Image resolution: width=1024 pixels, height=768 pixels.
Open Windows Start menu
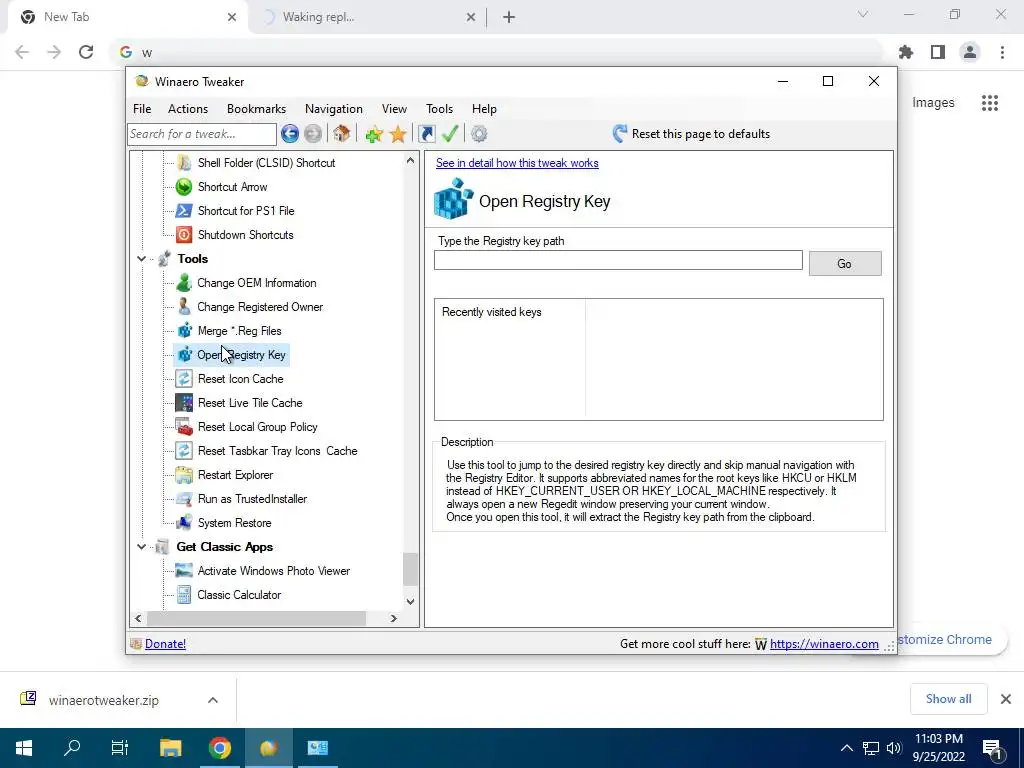click(24, 748)
